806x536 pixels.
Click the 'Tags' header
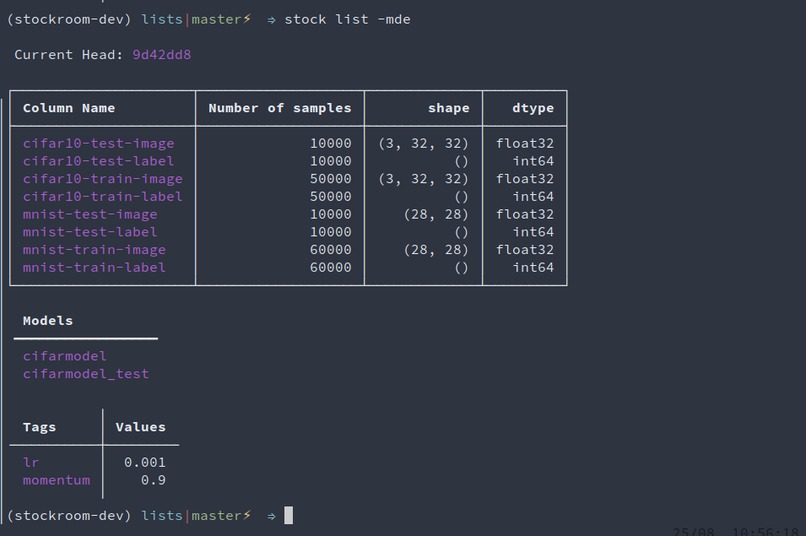click(x=39, y=428)
